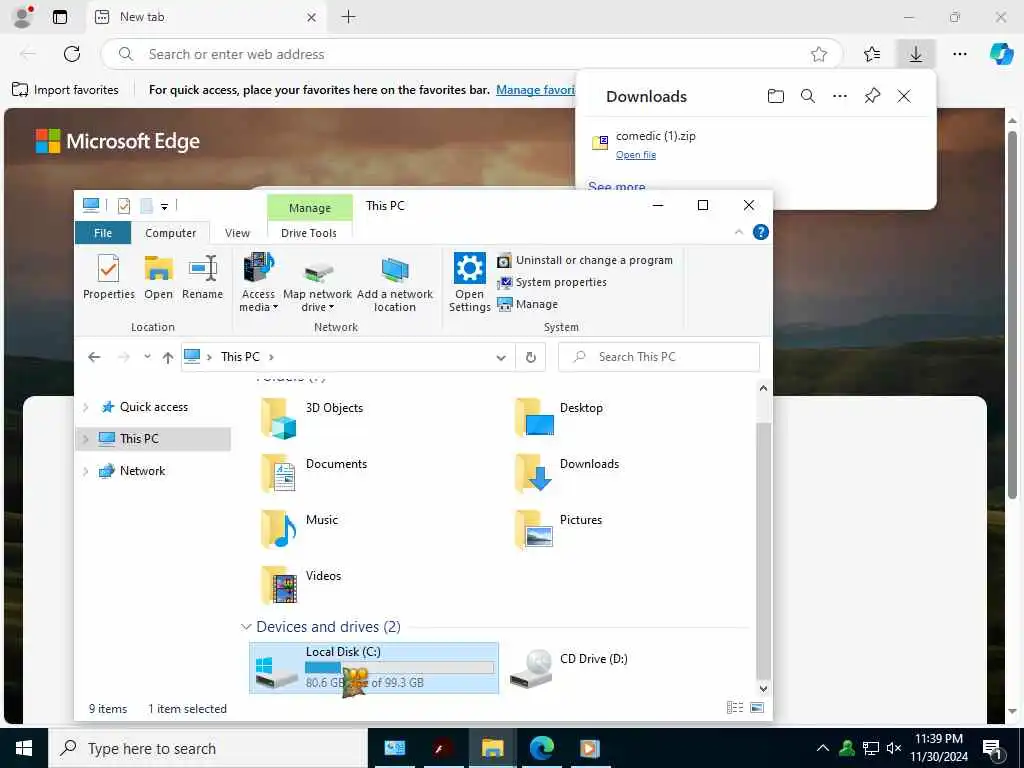Open the Access media dropdown

(258, 282)
